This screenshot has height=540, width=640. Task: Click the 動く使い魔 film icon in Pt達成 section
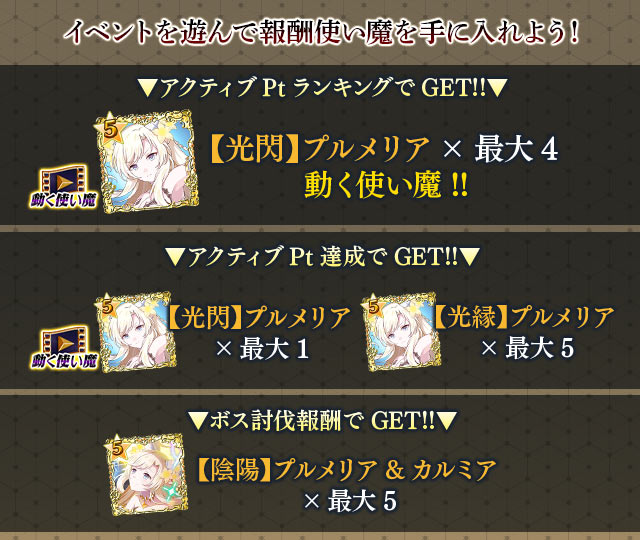point(64,347)
